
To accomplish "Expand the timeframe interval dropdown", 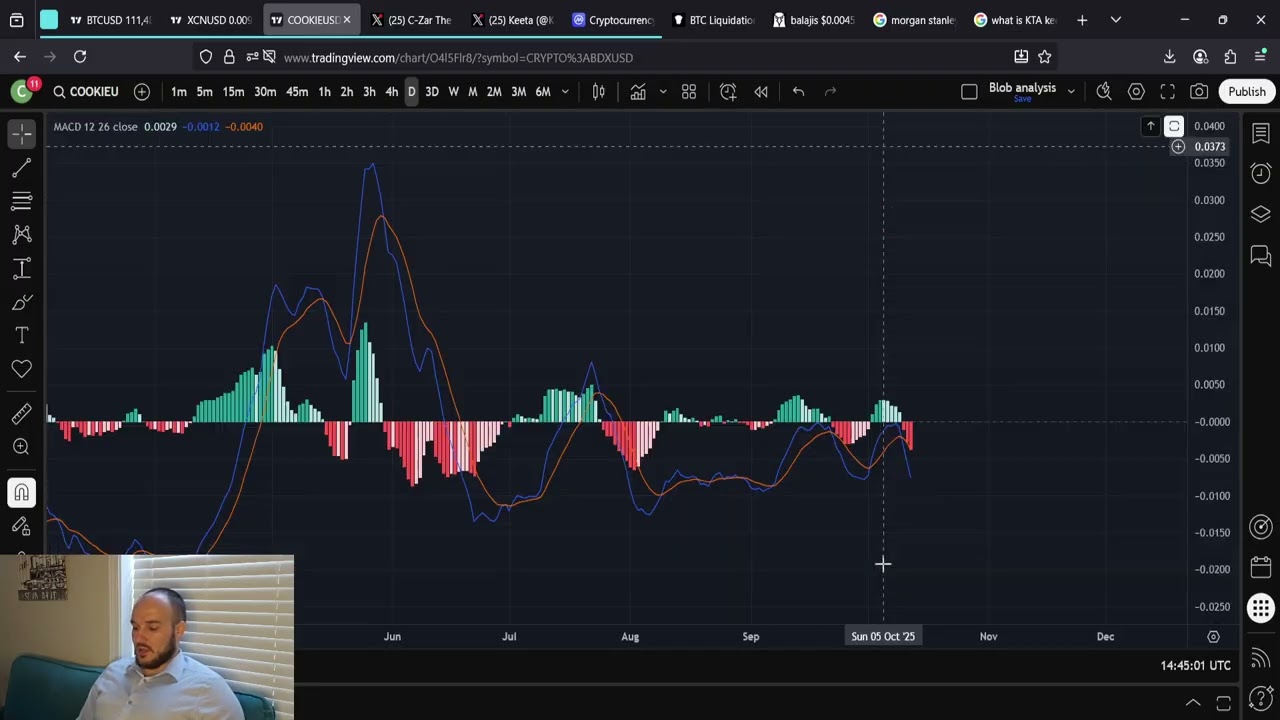I will [565, 92].
